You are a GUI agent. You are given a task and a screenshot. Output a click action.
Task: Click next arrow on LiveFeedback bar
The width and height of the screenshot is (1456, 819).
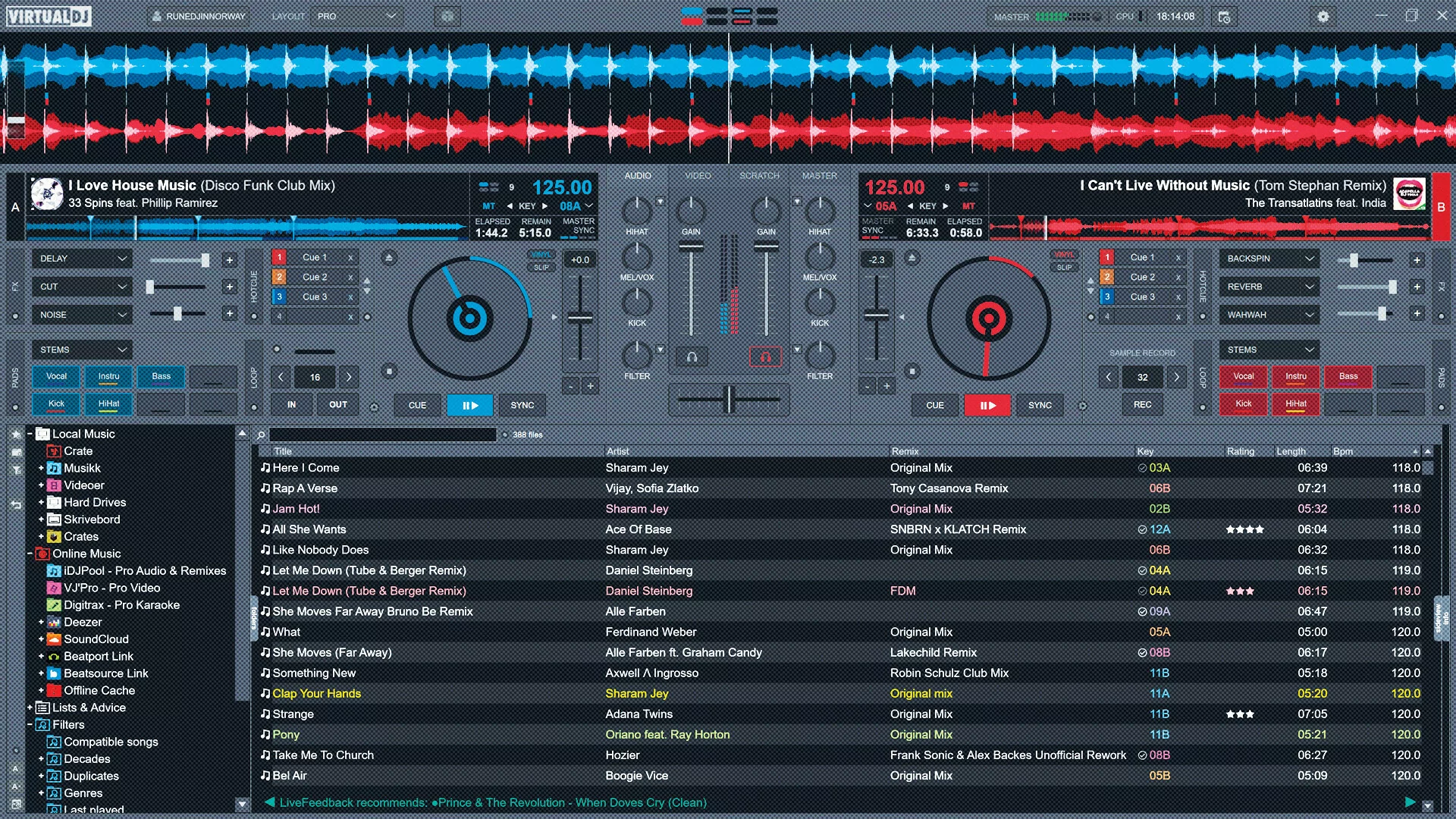click(x=1410, y=802)
